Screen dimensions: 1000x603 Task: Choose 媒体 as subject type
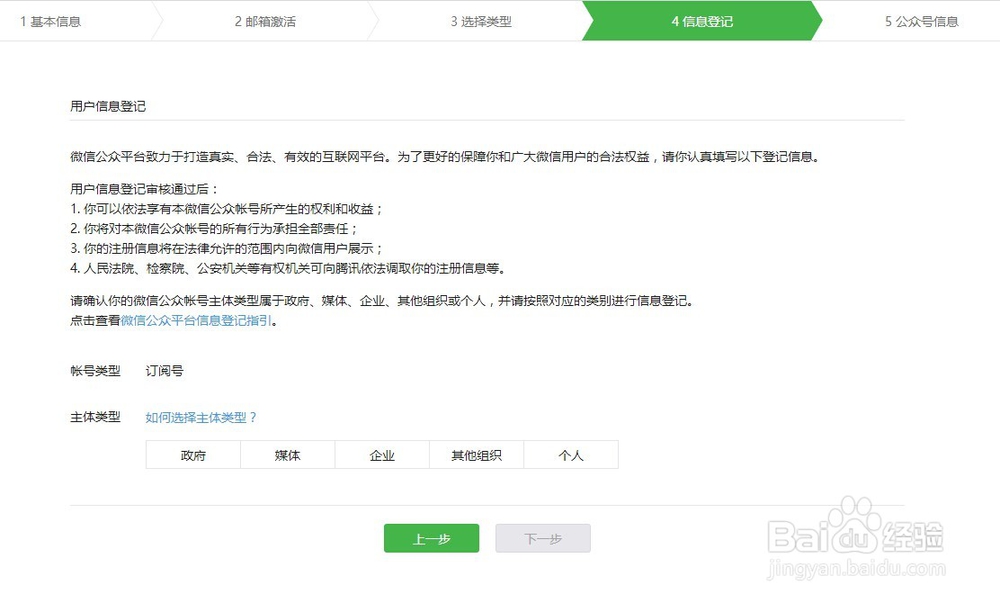288,455
